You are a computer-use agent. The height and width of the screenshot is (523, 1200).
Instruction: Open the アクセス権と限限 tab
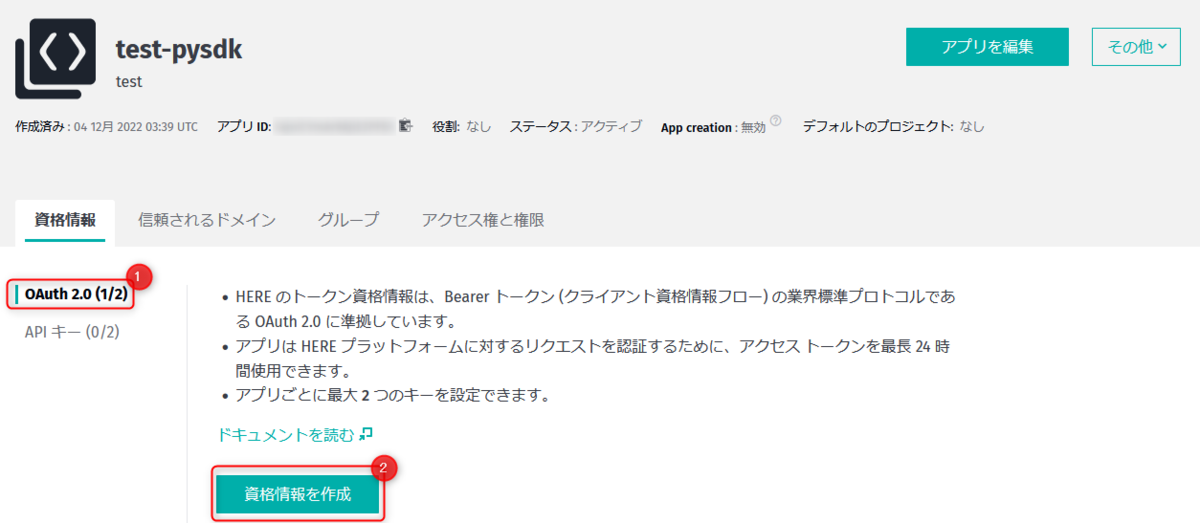click(x=483, y=220)
